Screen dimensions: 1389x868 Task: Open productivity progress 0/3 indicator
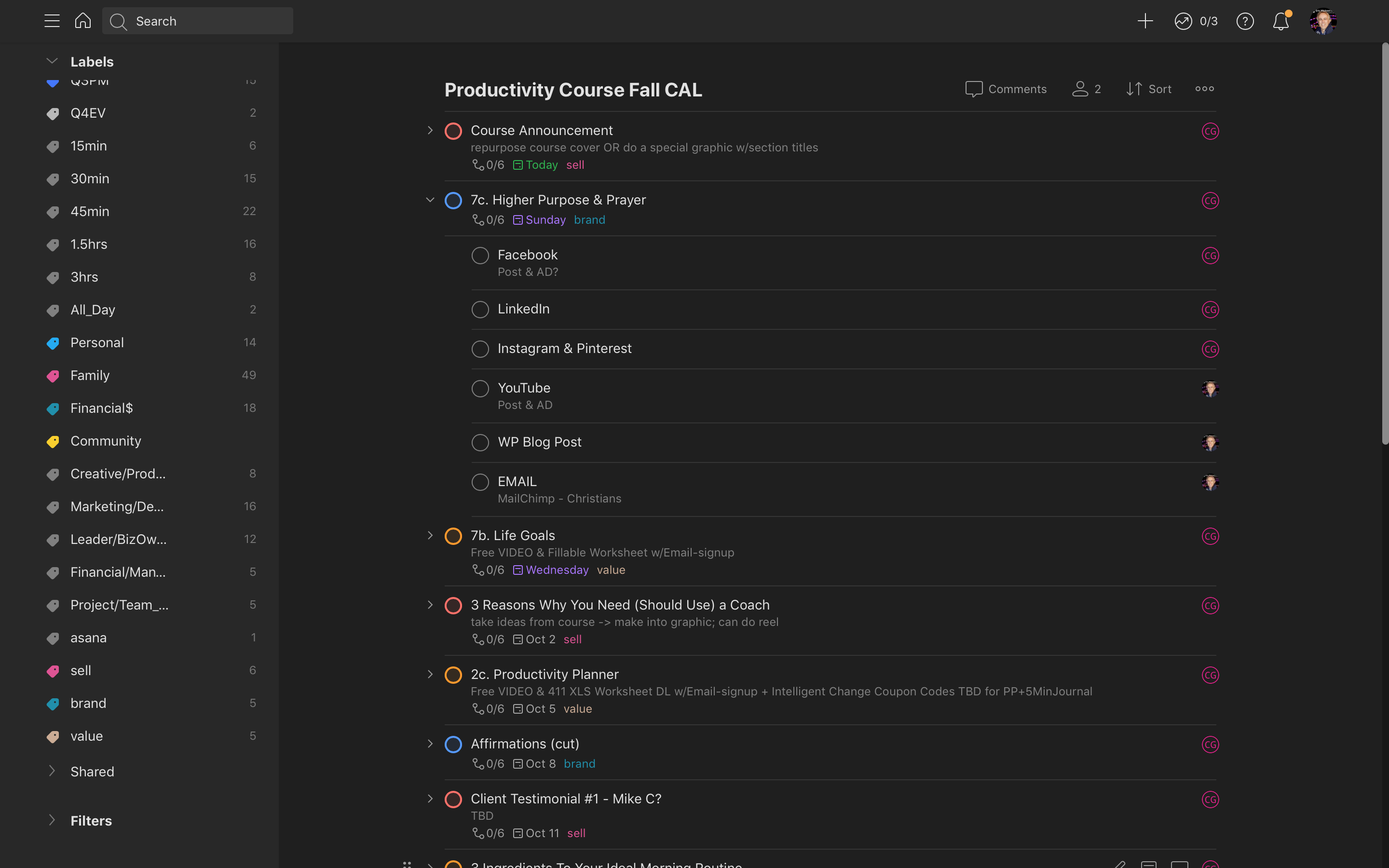click(x=1196, y=21)
